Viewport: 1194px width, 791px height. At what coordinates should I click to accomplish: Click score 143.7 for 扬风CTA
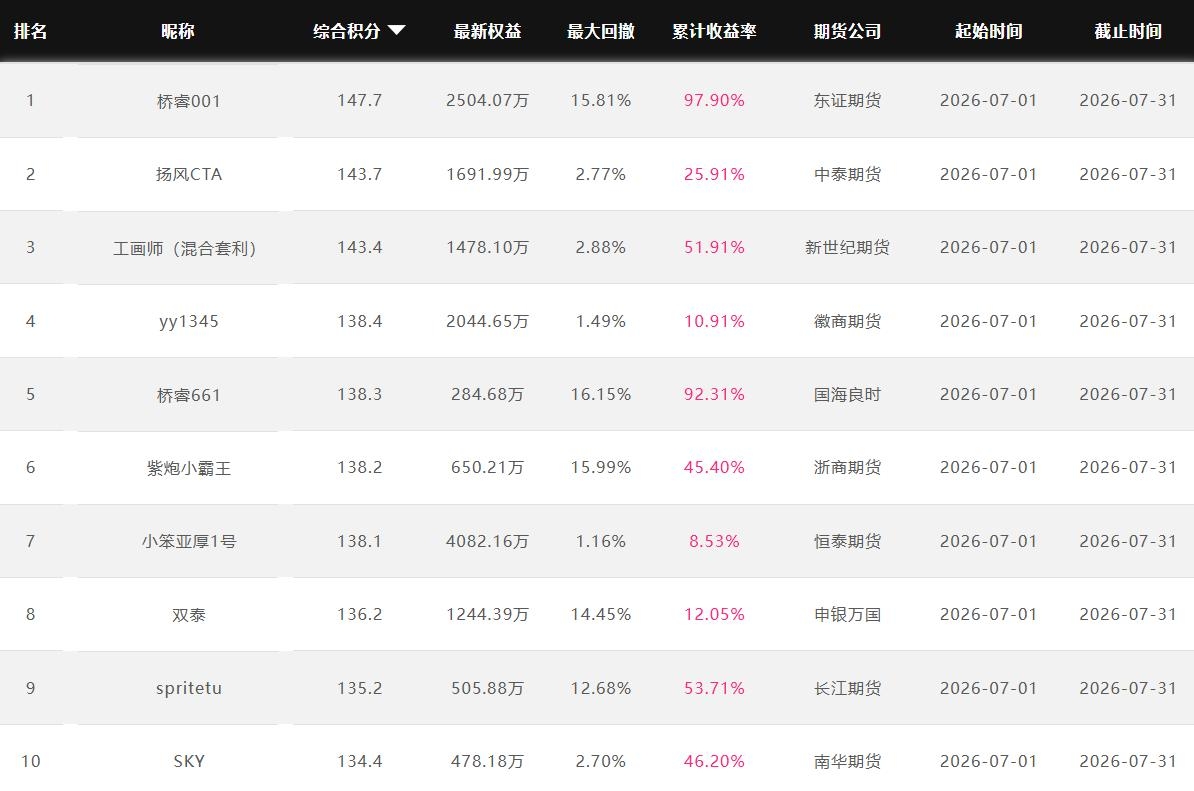pos(359,174)
